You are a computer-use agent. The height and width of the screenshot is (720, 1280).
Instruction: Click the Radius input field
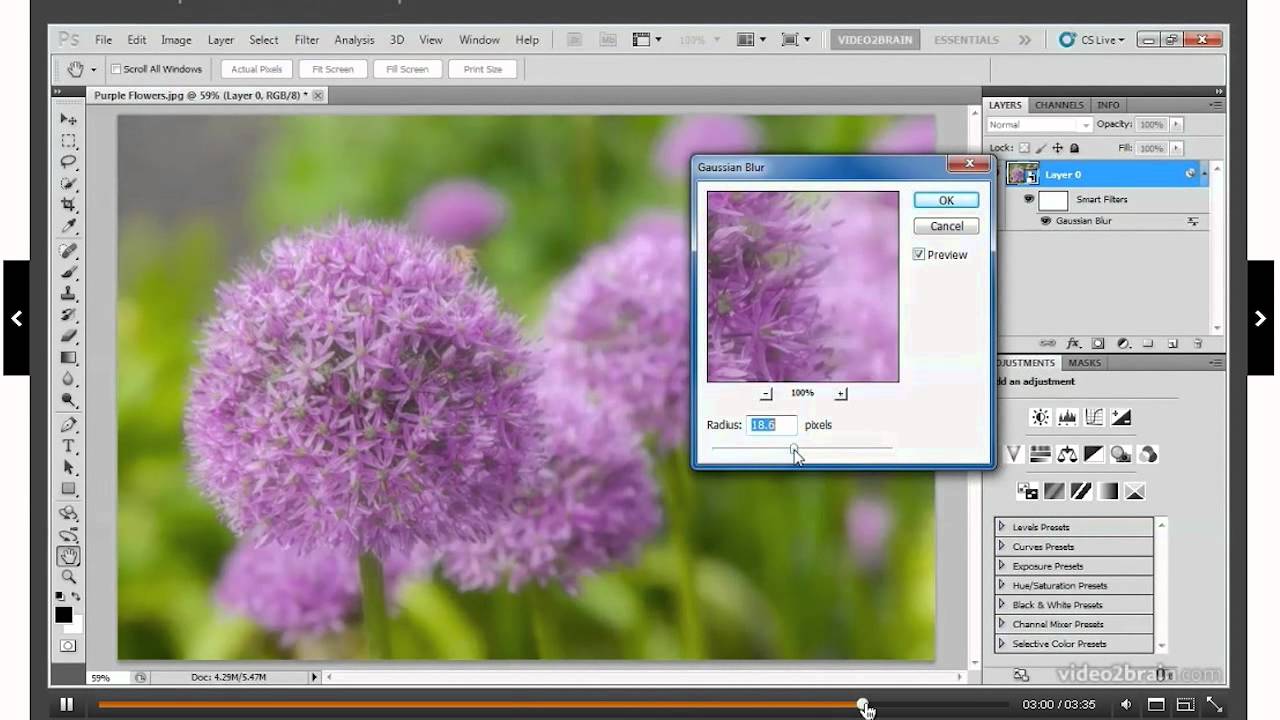[x=772, y=425]
